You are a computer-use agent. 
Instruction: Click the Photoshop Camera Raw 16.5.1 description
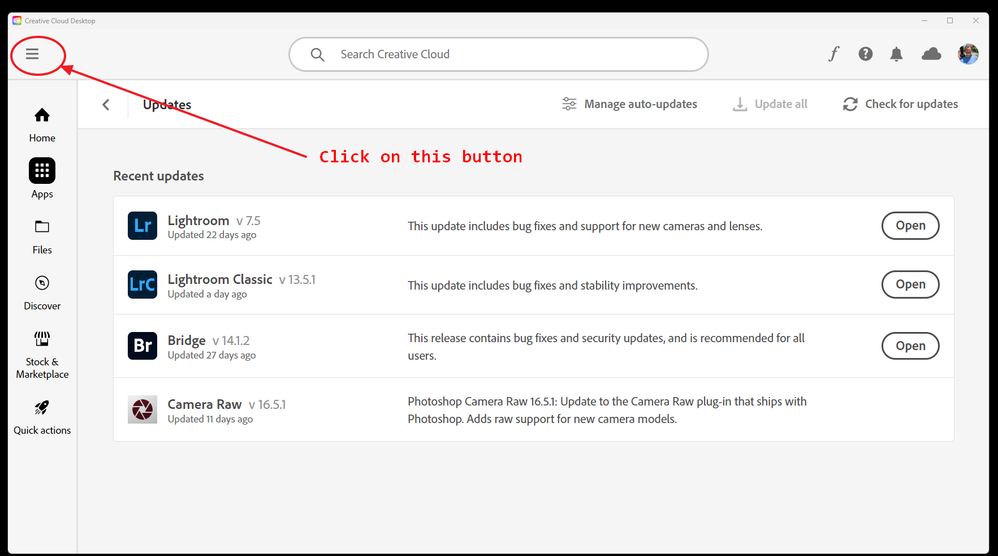click(607, 410)
